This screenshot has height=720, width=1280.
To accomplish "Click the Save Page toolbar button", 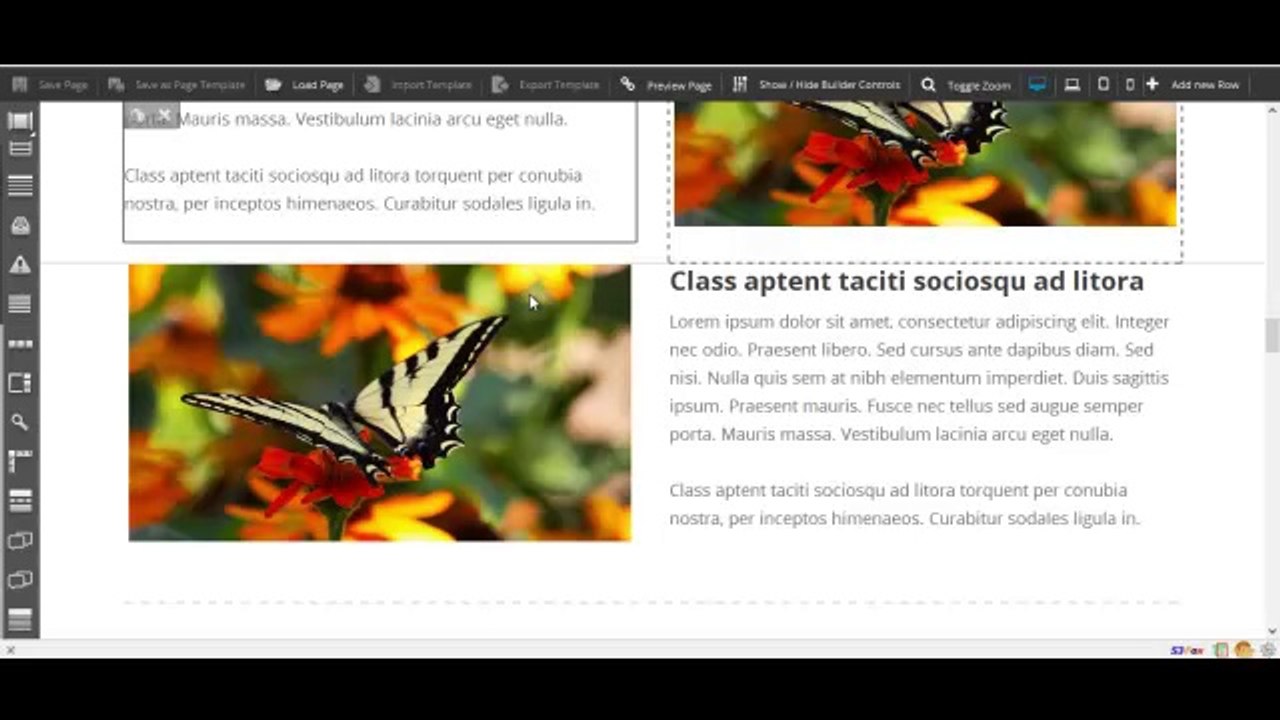I will pos(50,85).
